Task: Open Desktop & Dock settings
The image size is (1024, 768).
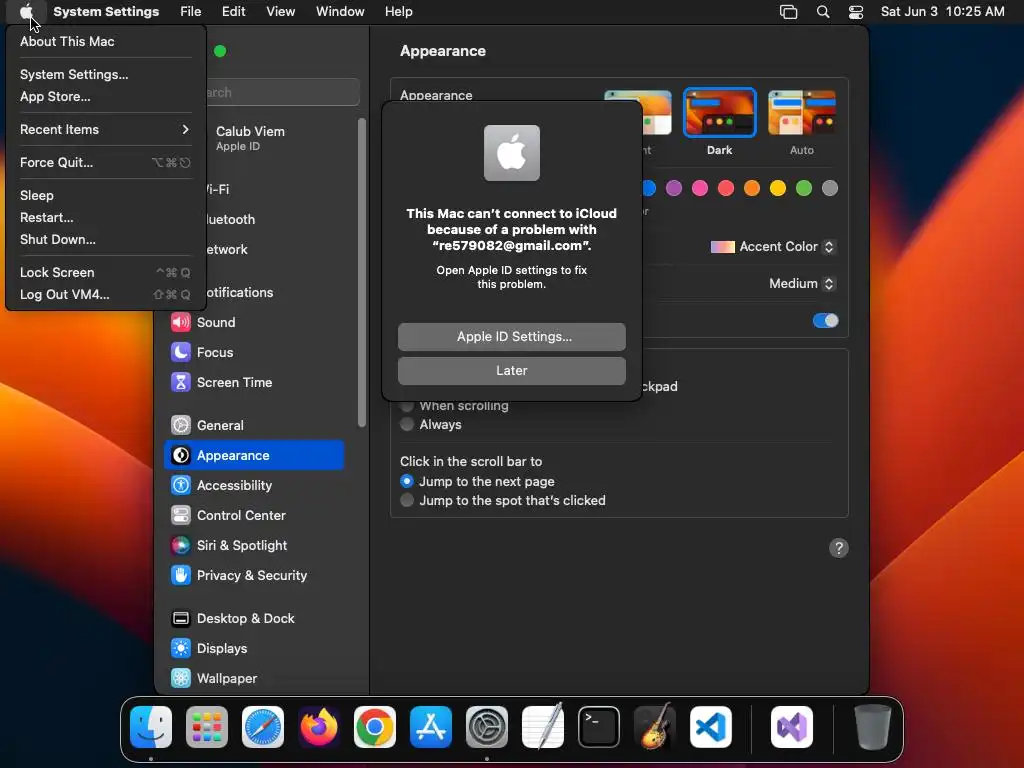Action: click(x=255, y=618)
